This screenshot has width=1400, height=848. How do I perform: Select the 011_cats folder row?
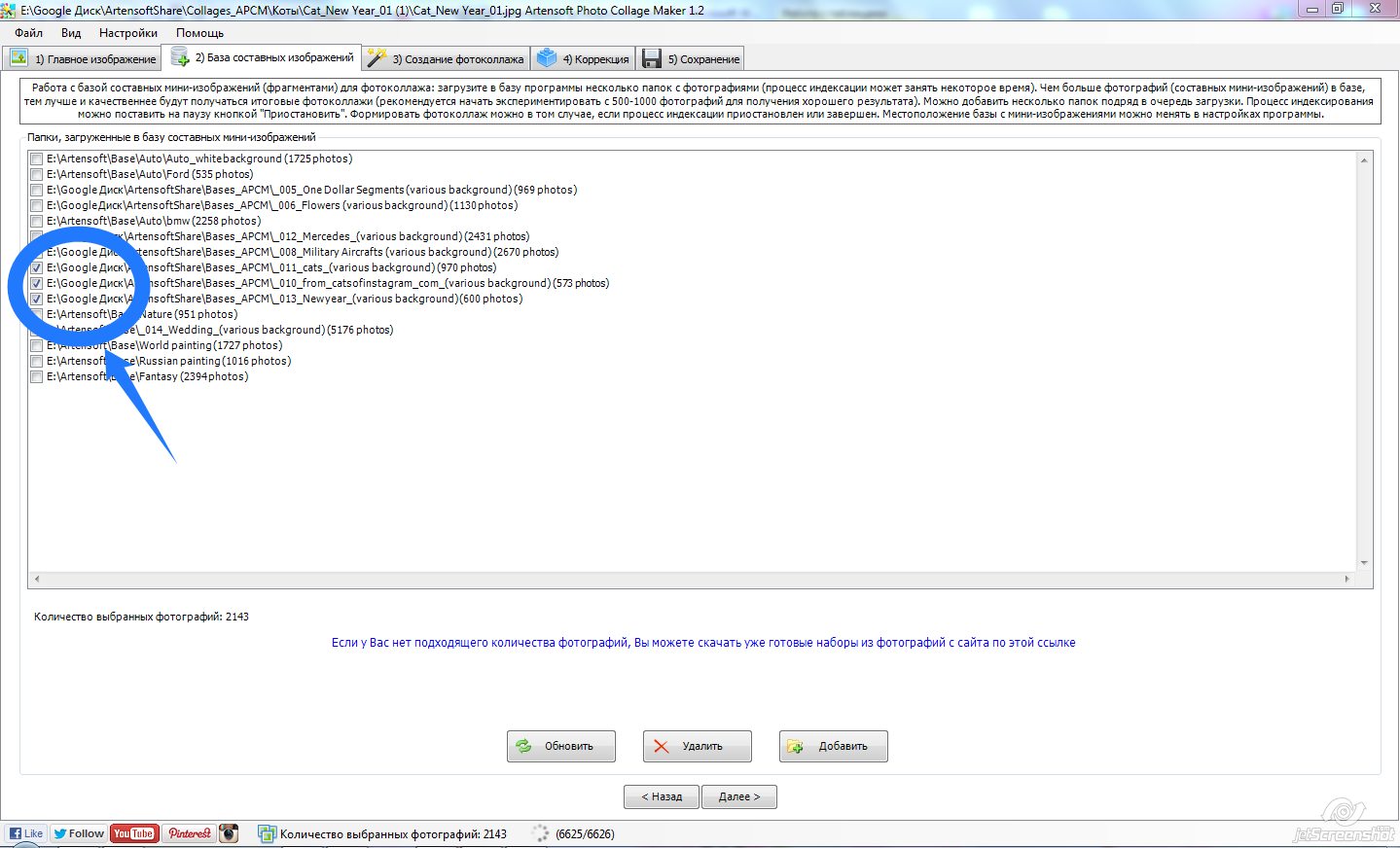point(271,267)
